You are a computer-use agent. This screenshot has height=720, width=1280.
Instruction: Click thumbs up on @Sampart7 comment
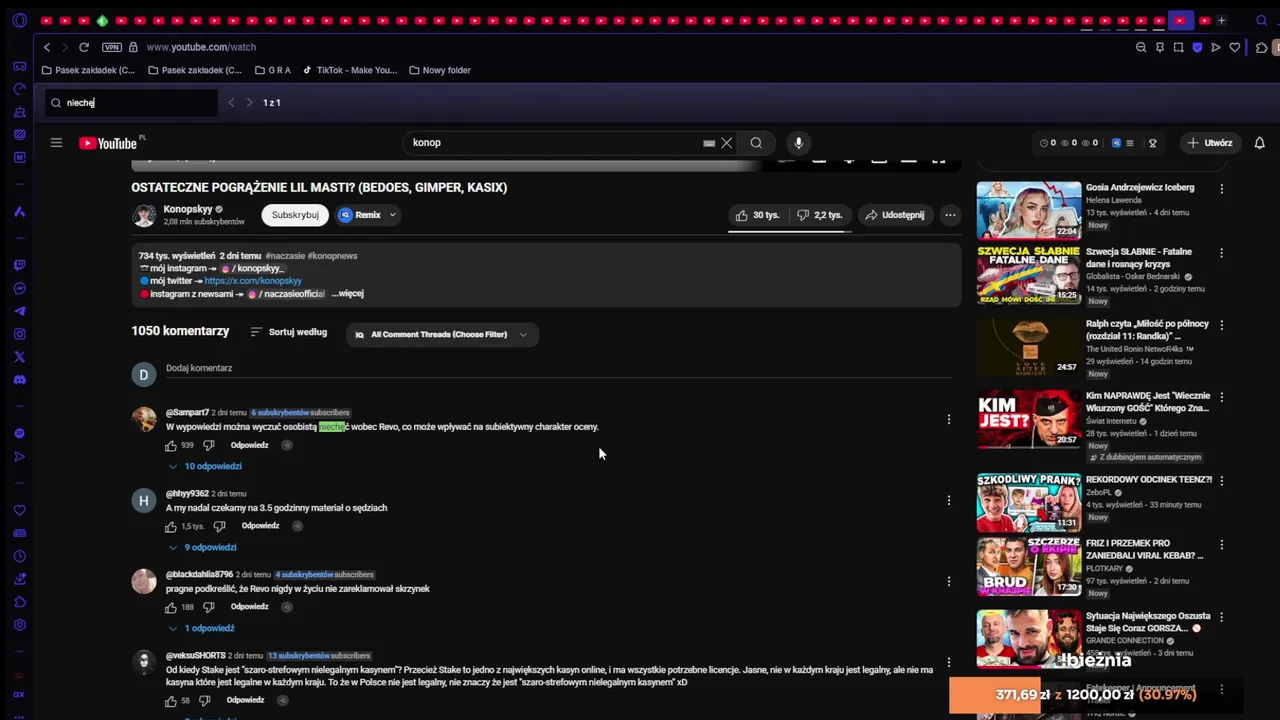(171, 445)
